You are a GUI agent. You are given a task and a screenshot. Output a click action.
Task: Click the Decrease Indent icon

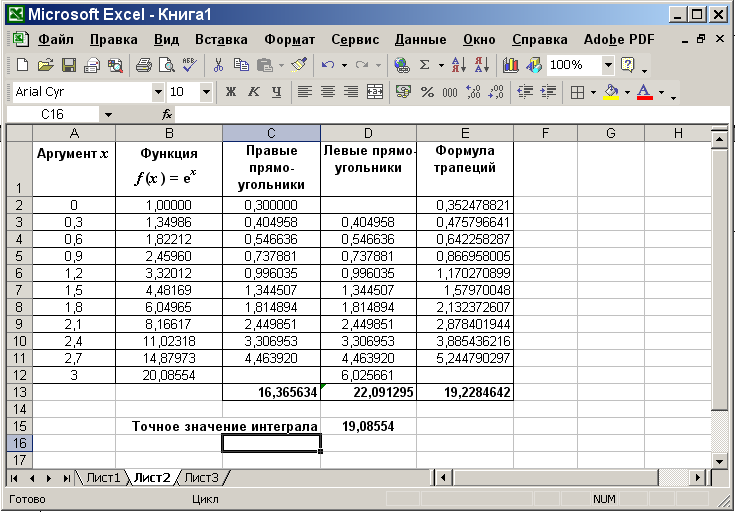[525, 92]
